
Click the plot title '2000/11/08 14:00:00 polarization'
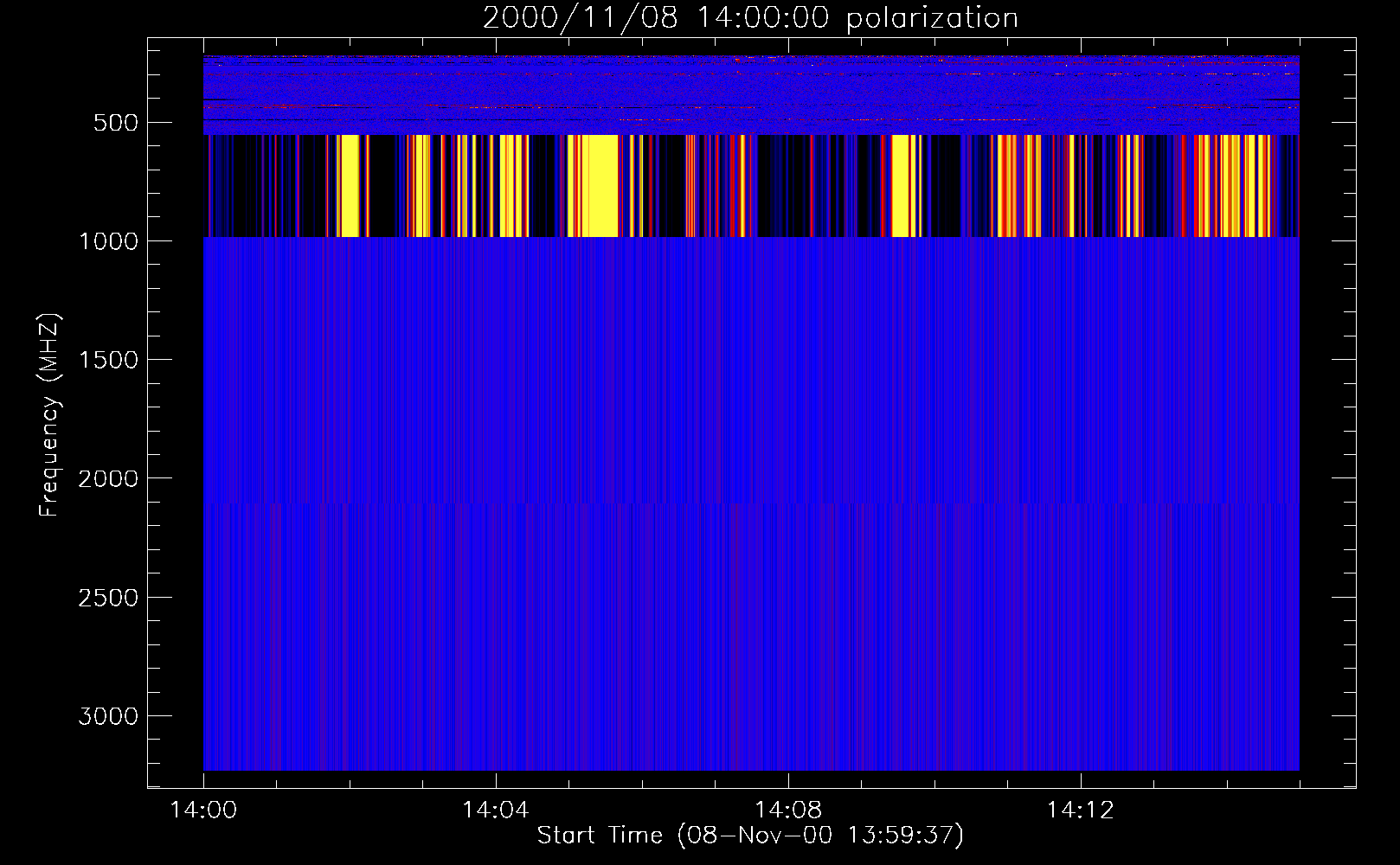[750, 18]
